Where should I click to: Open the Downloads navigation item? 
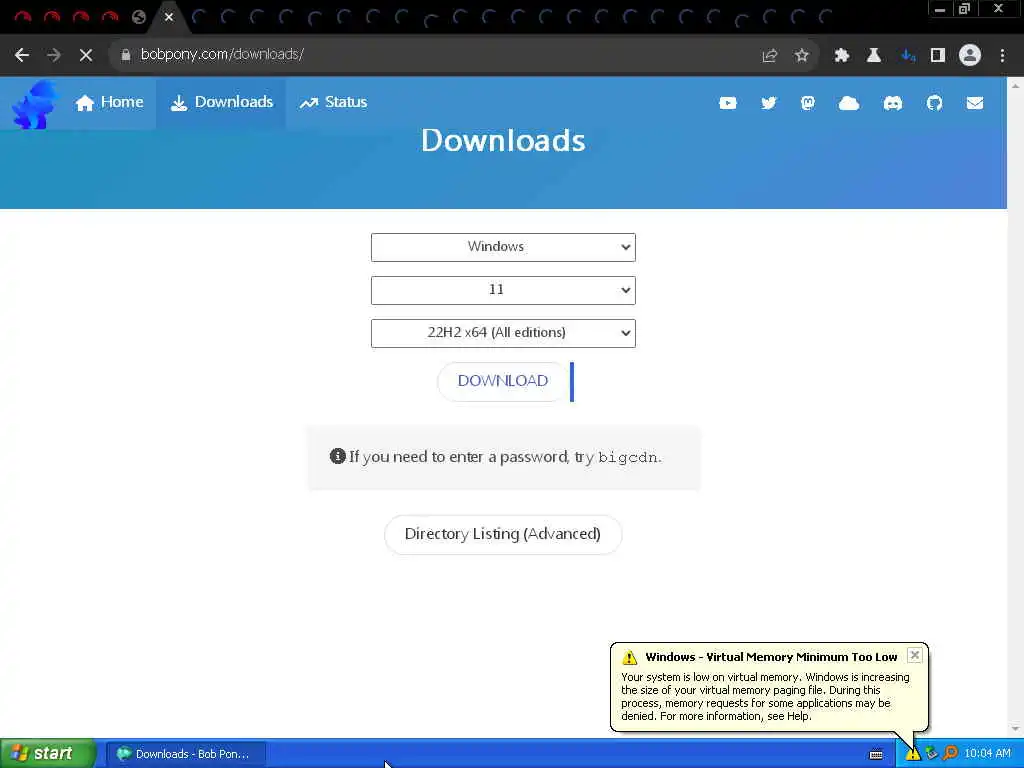point(221,103)
